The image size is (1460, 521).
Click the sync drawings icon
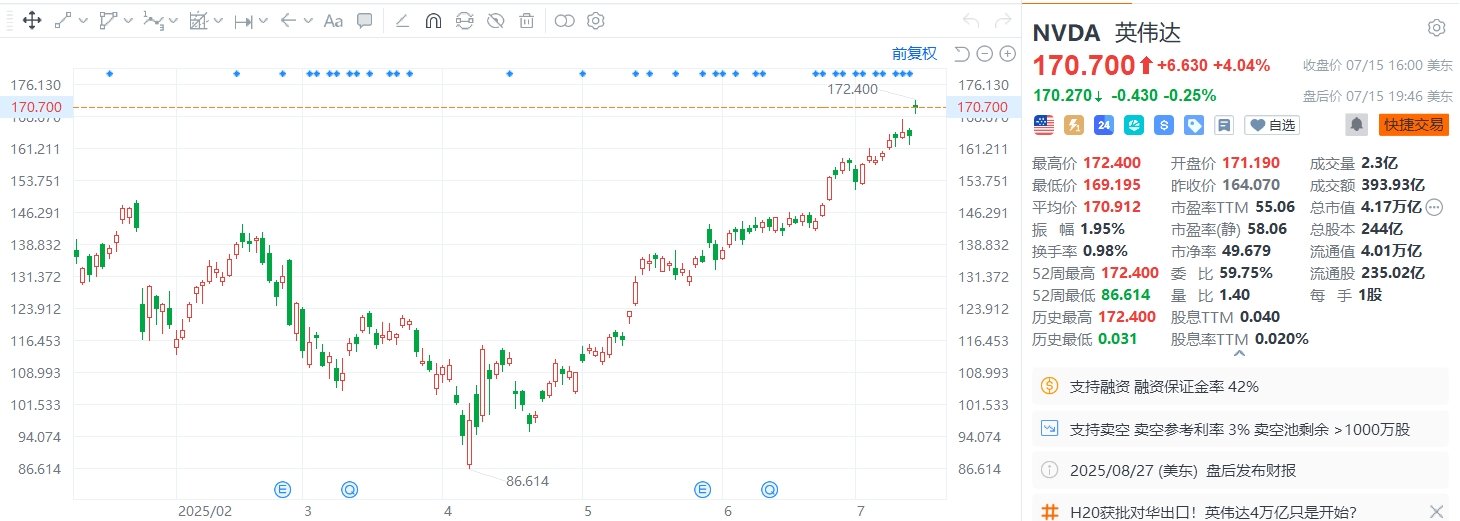(x=464, y=20)
